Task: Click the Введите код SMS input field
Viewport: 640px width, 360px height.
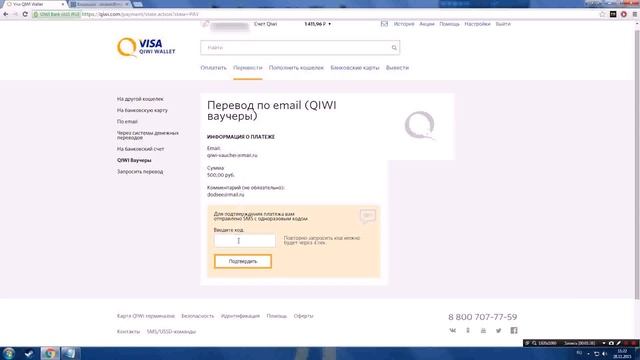Action: coord(244,240)
